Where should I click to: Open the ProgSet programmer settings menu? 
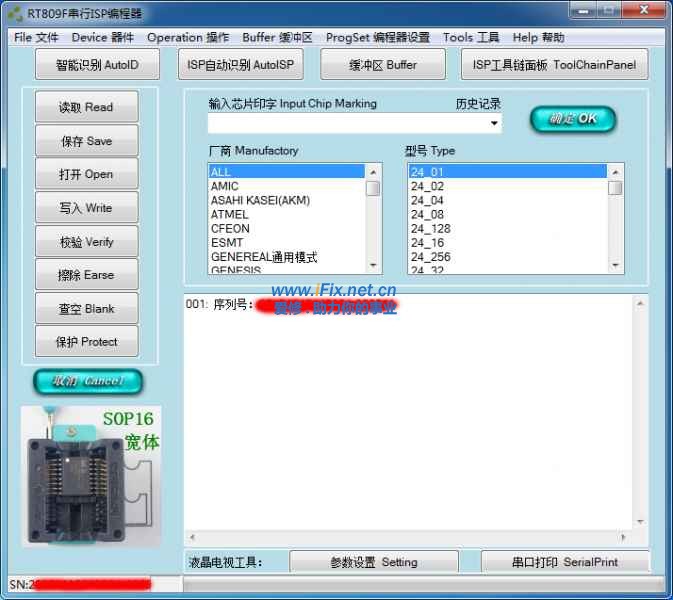377,38
